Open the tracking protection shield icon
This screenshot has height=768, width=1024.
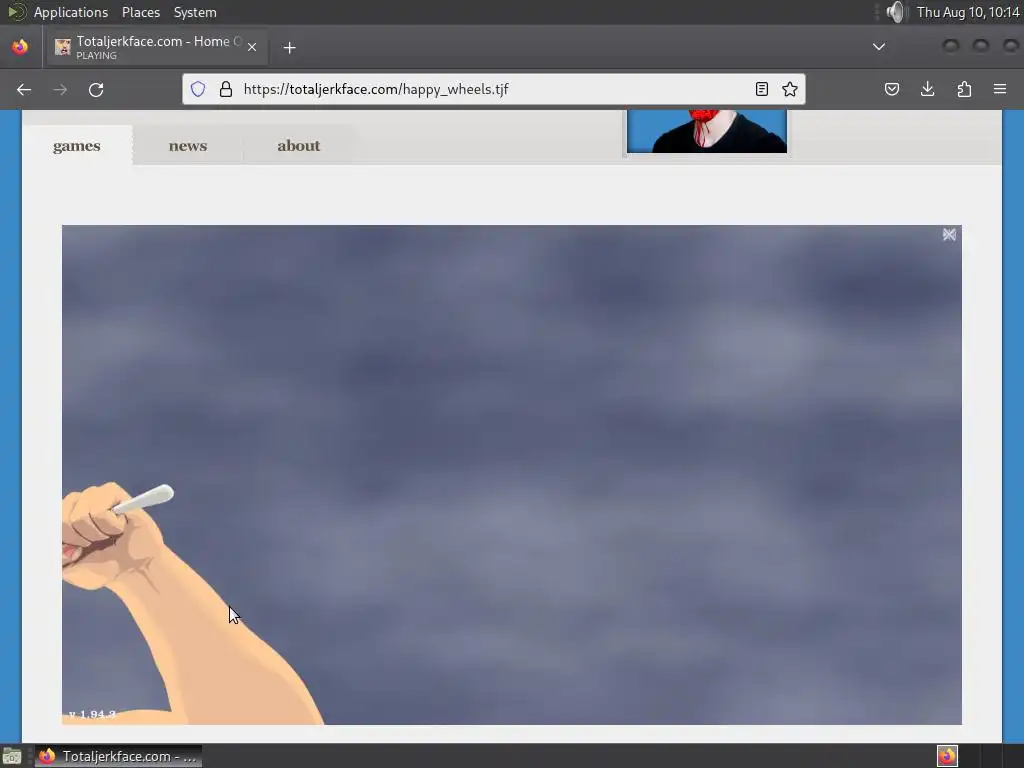point(198,89)
